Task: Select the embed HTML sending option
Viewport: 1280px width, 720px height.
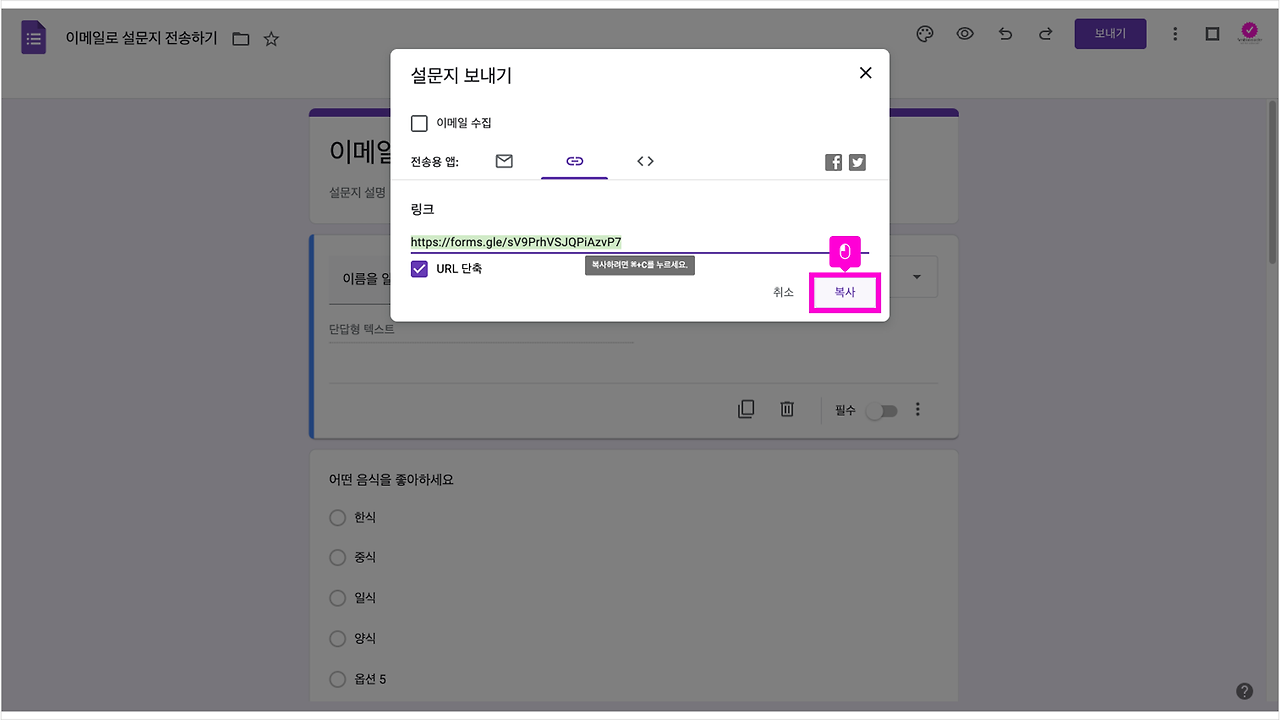Action: click(x=645, y=160)
